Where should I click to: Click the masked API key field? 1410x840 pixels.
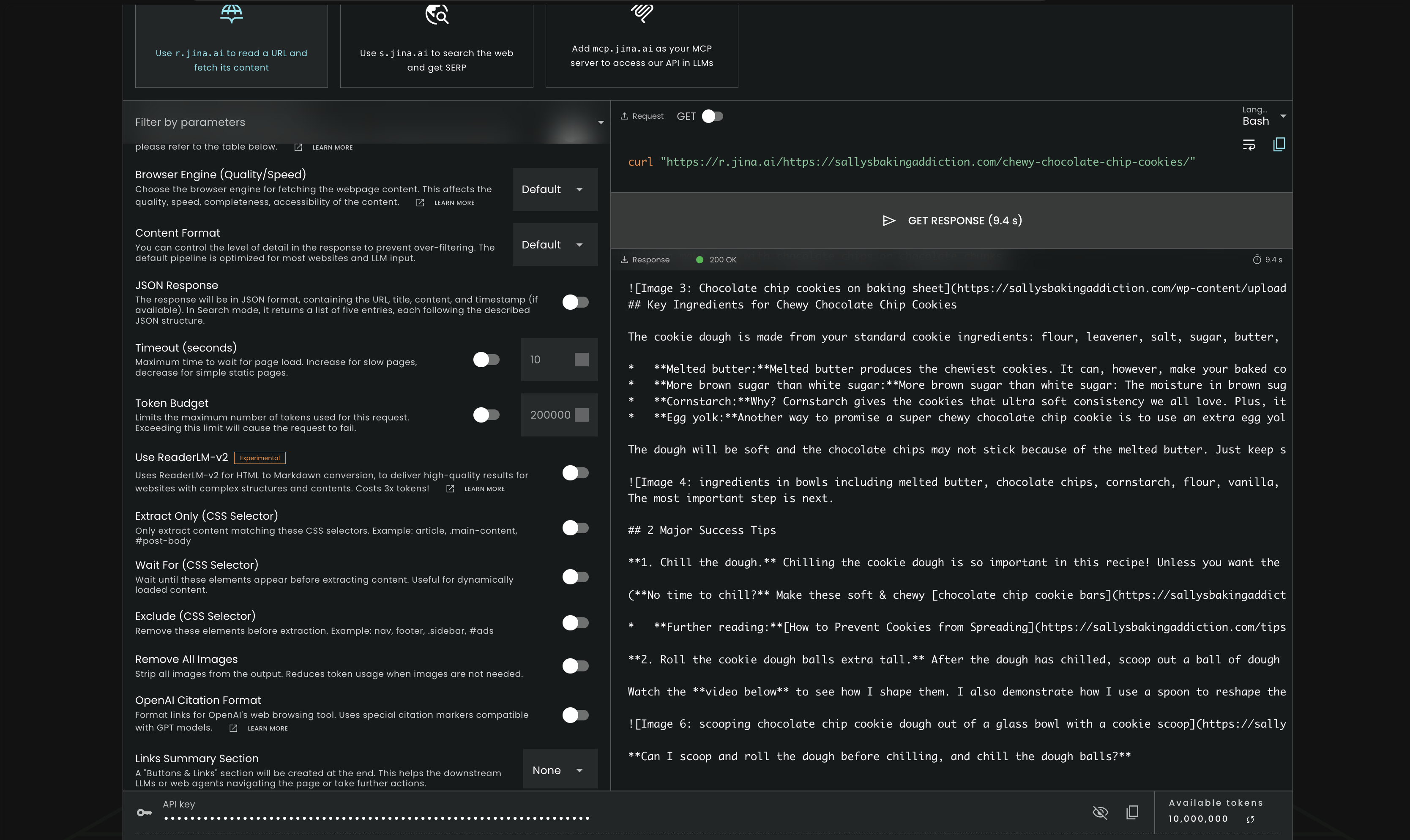377,818
